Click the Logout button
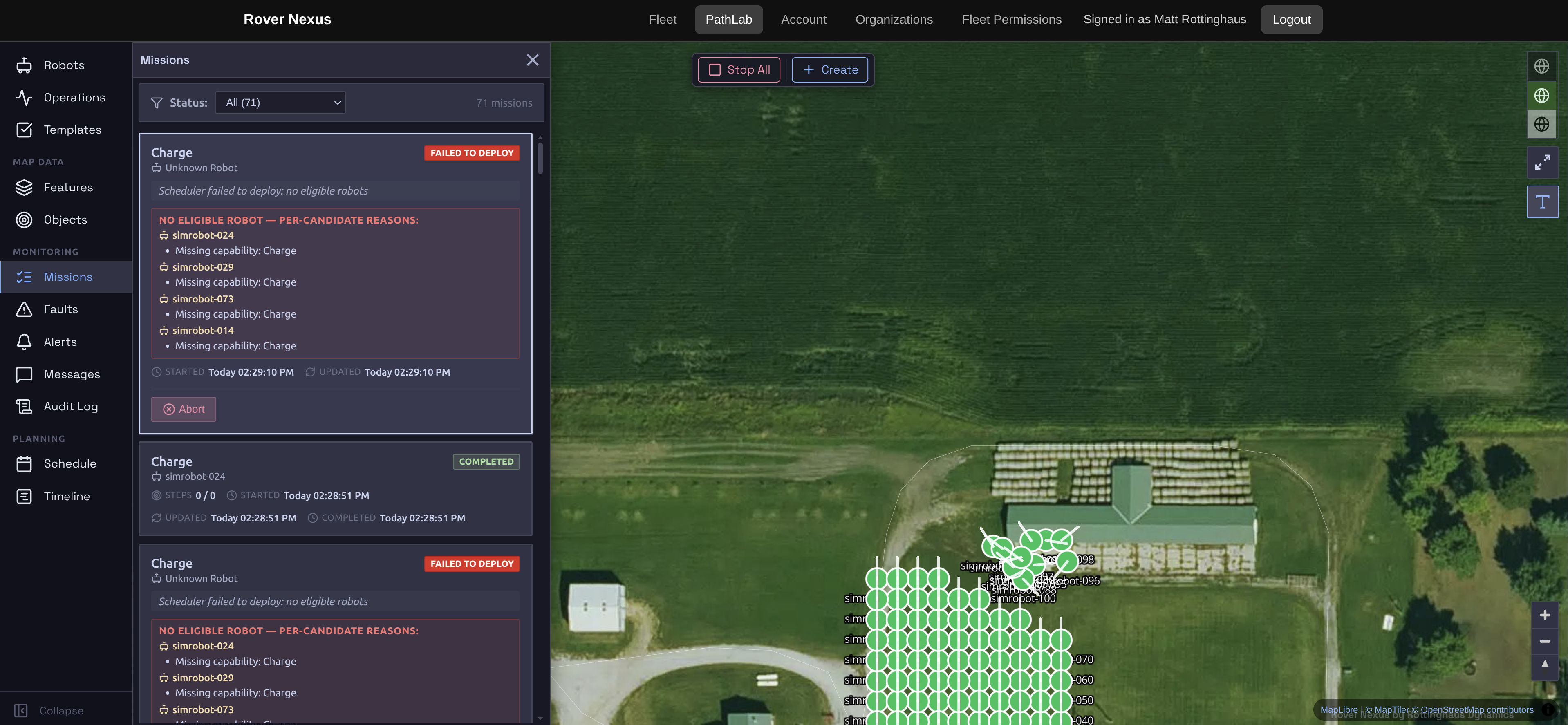The width and height of the screenshot is (1568, 725). point(1291,20)
